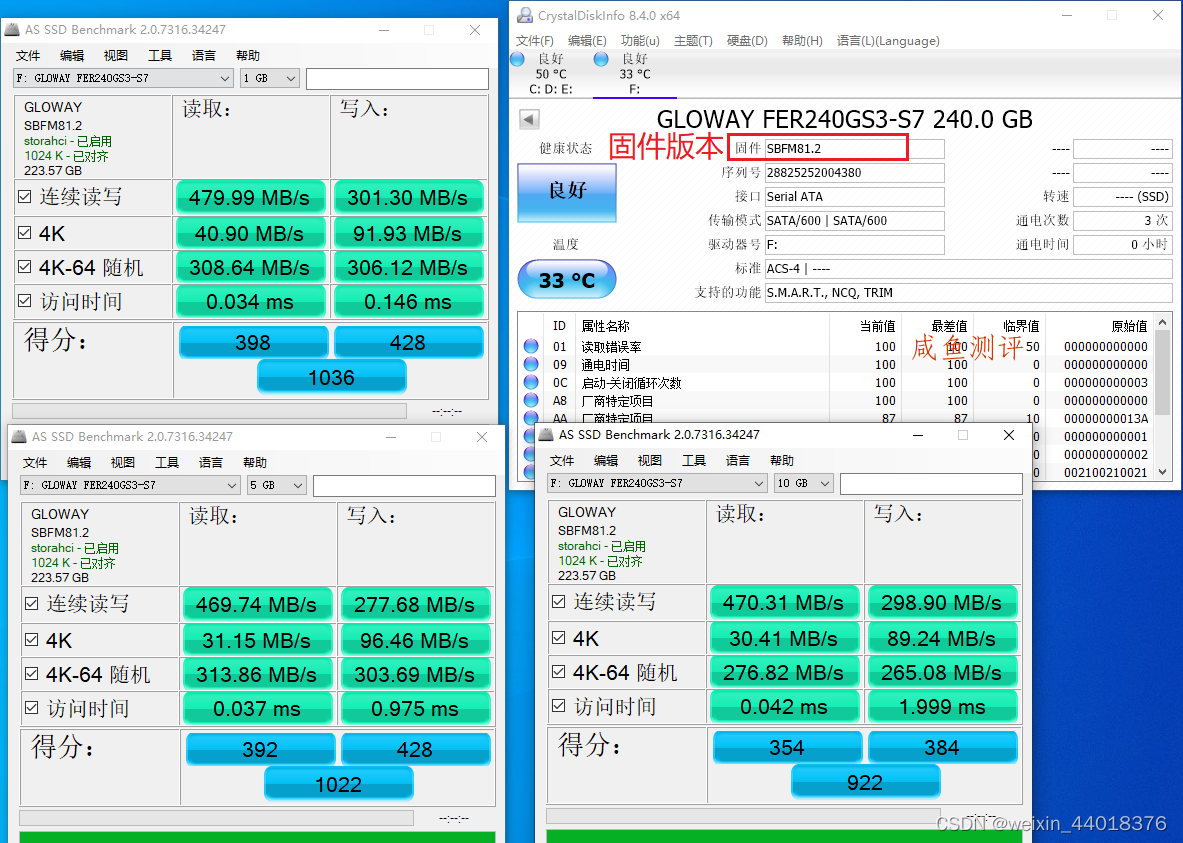Click the 33 °C temperature button
This screenshot has height=843, width=1183.
tap(567, 280)
